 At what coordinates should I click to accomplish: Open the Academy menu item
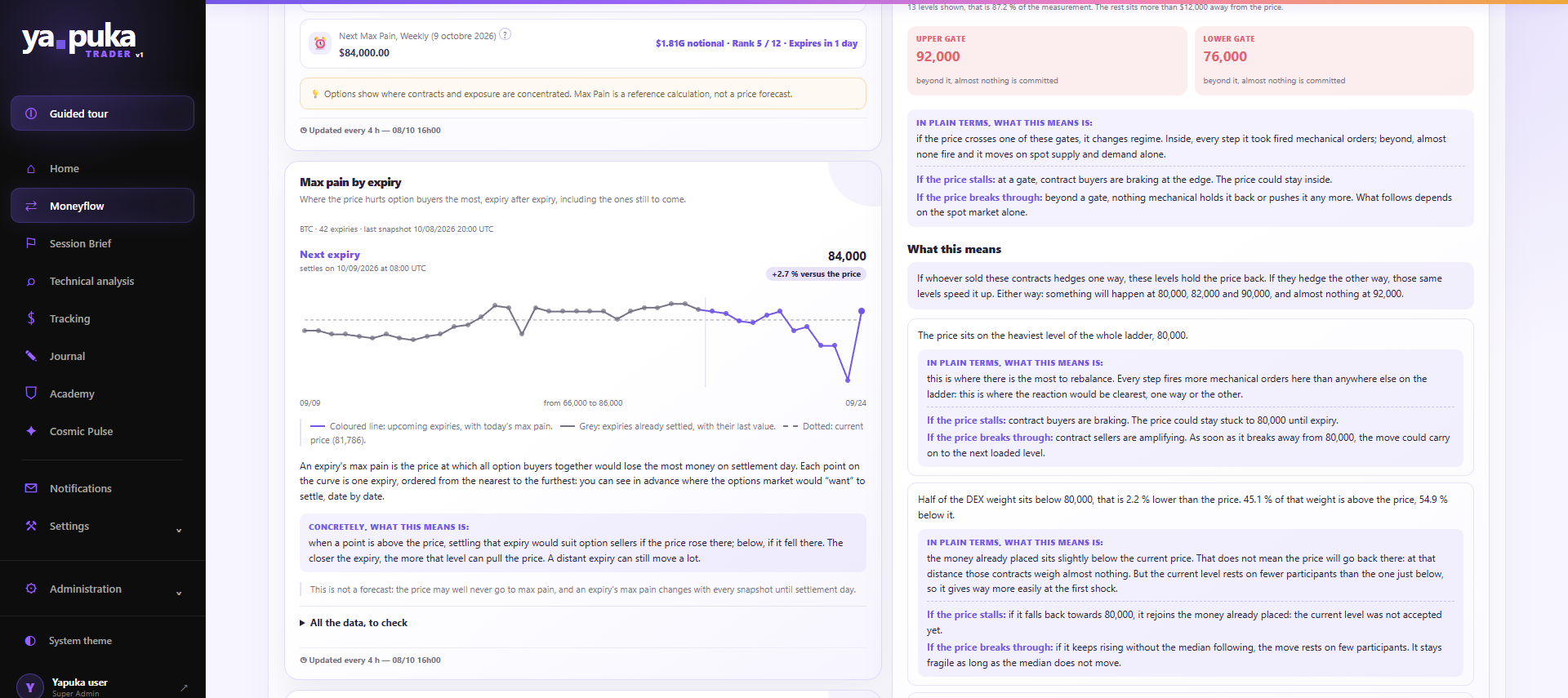tap(102, 393)
